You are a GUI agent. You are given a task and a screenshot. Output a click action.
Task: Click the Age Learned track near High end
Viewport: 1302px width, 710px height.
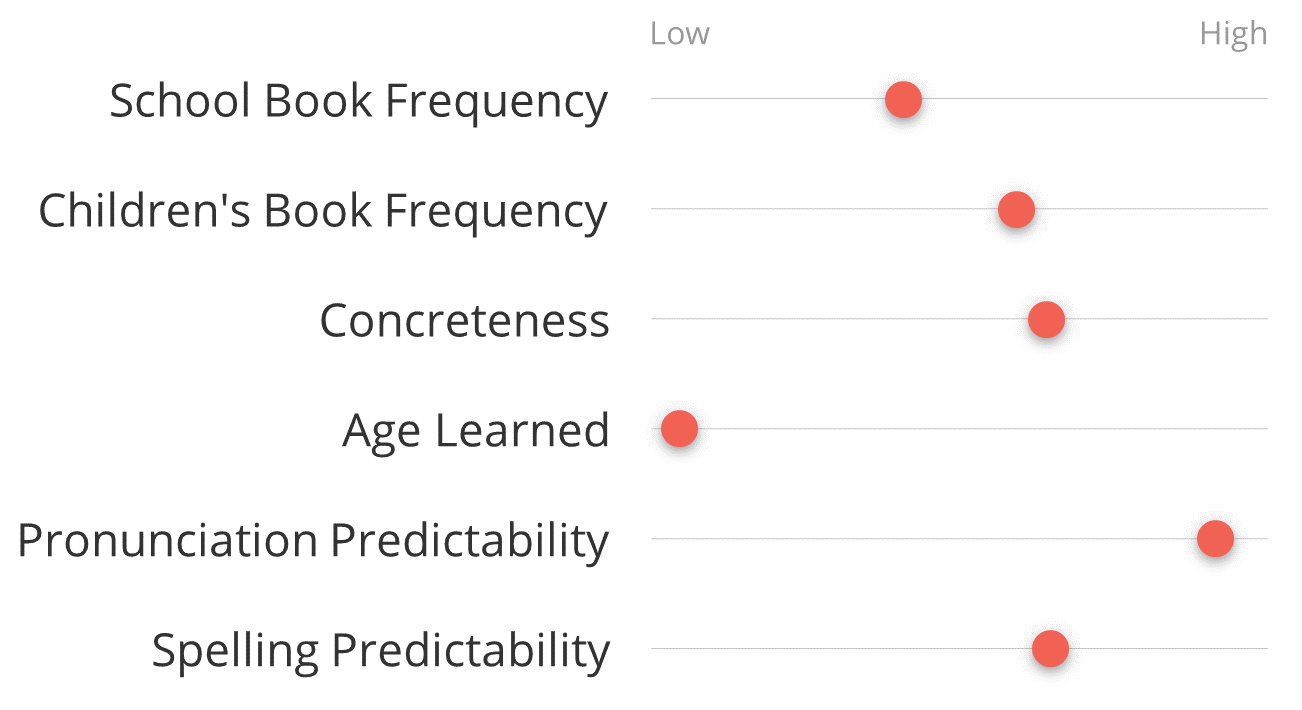point(1240,429)
